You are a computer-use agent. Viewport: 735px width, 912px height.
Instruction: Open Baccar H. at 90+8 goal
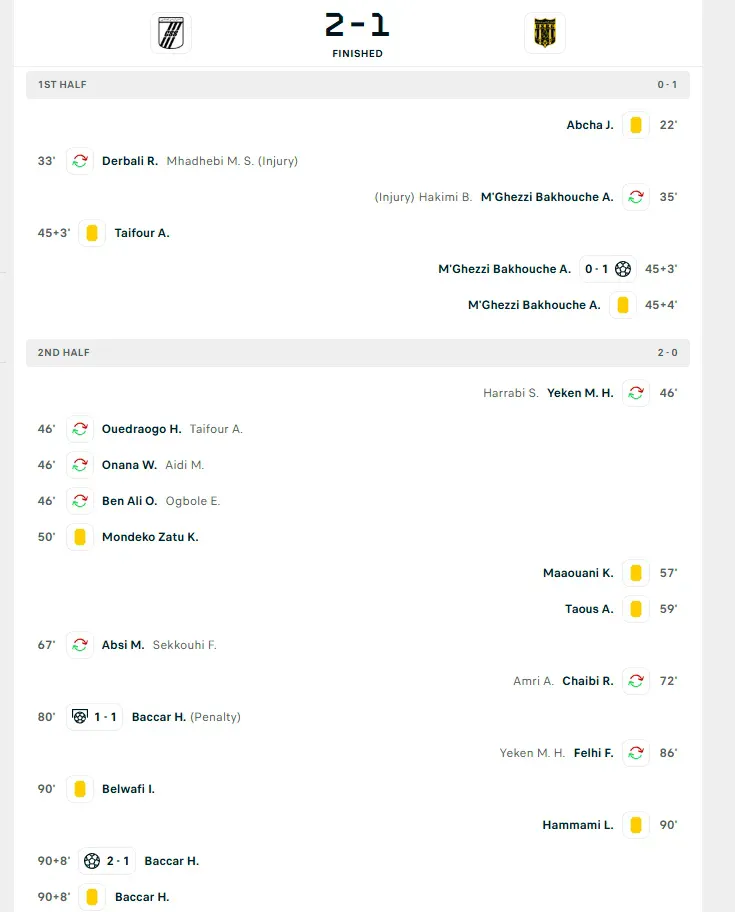click(172, 861)
